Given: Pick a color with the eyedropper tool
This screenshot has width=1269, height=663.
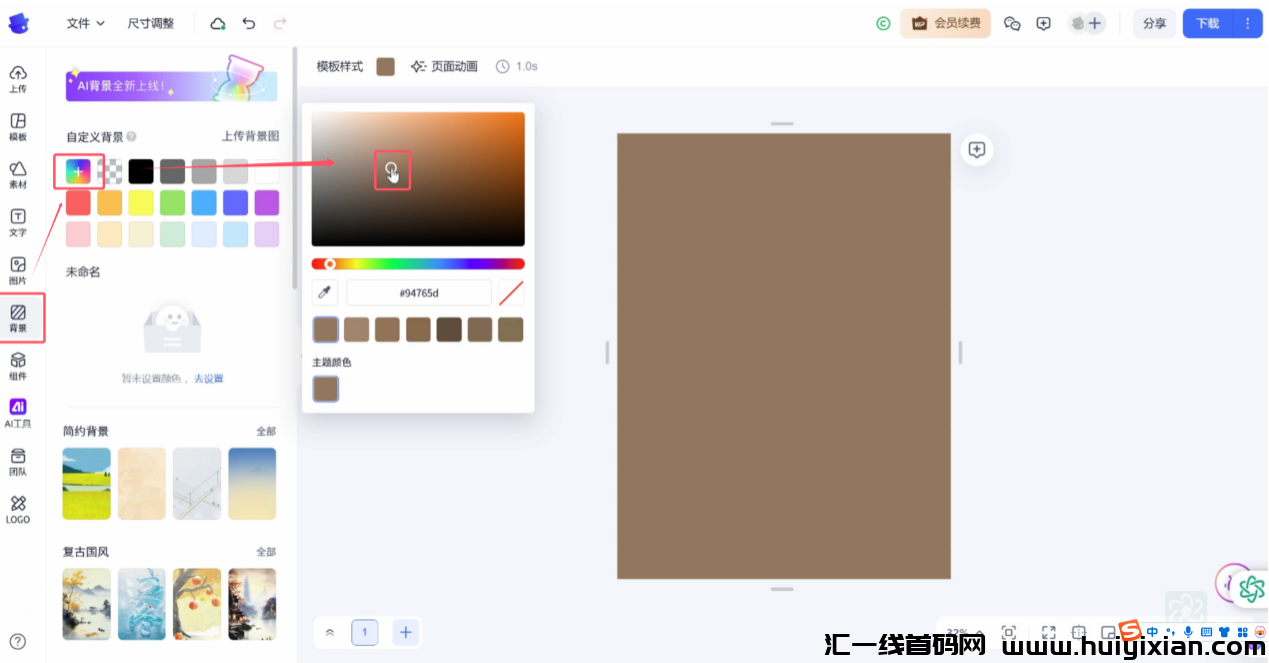Looking at the screenshot, I should [324, 291].
